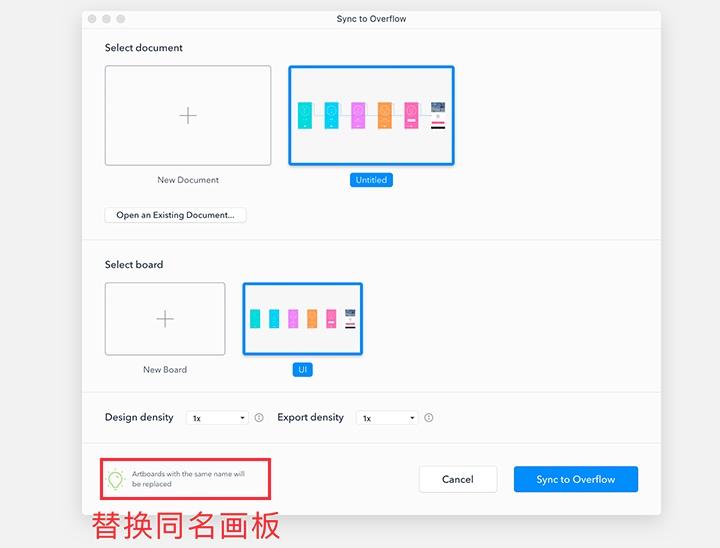The image size is (720, 548).
Task: Select the New Board thumbnail
Action: click(x=165, y=319)
